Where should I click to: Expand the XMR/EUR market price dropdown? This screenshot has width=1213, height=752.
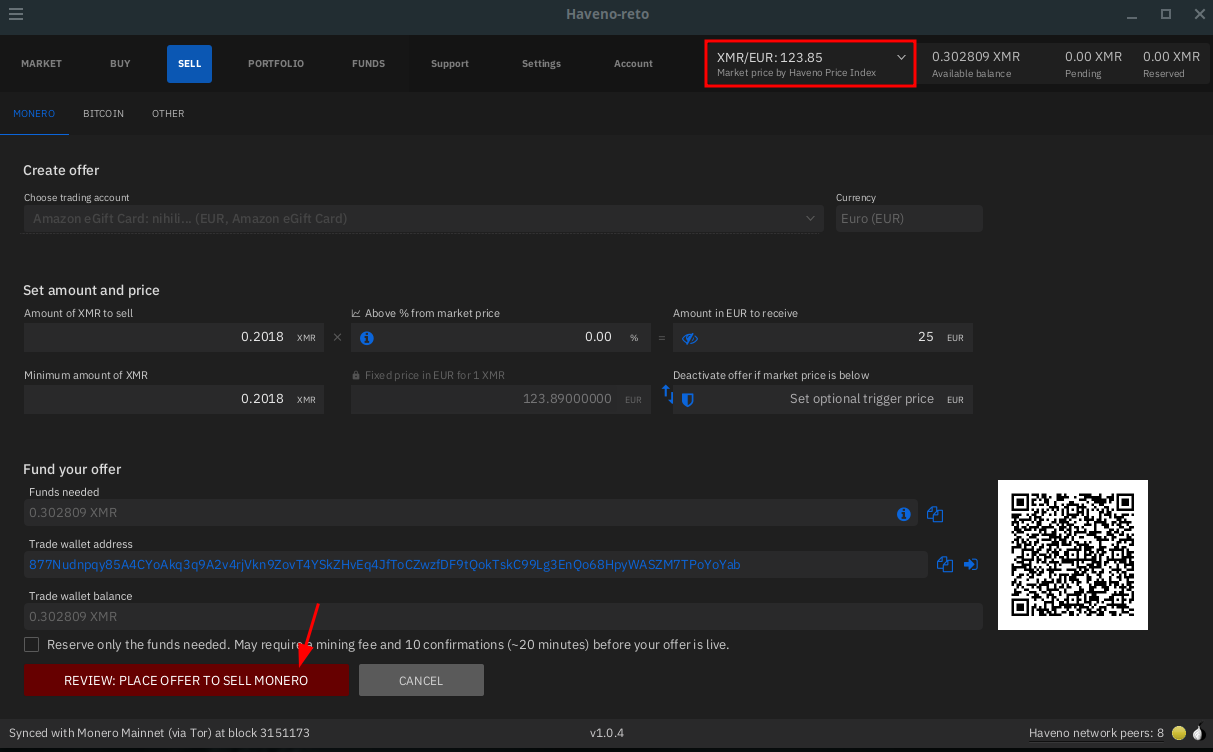[810, 64]
